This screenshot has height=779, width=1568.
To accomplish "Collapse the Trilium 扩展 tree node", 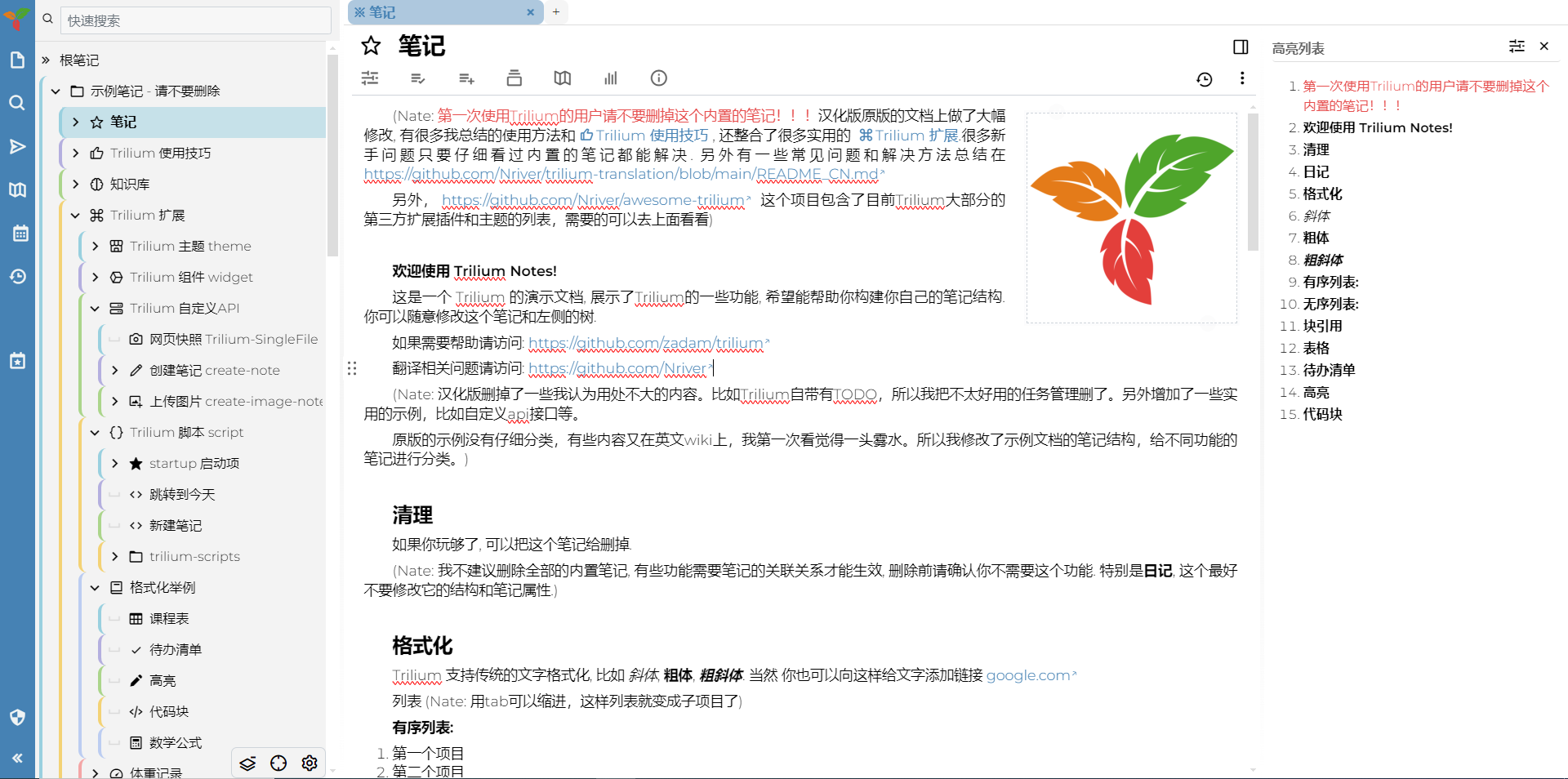I will tap(75, 216).
